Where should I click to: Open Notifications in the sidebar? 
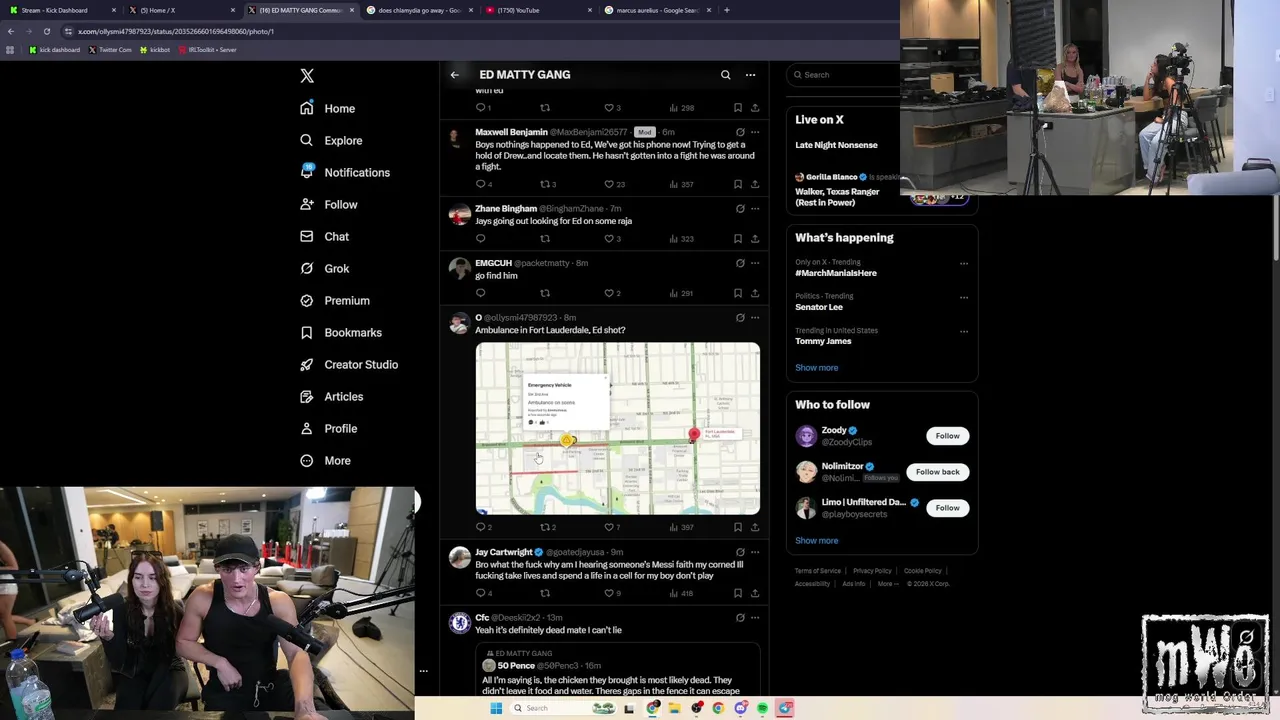[345, 172]
